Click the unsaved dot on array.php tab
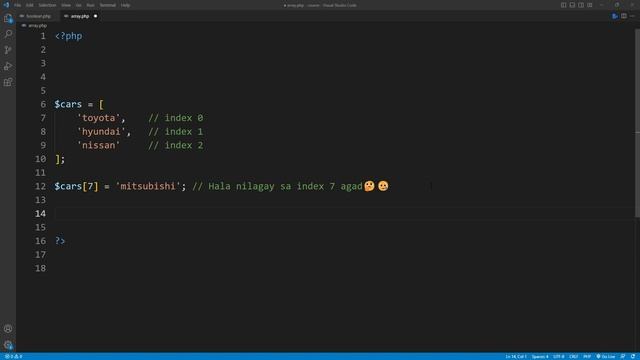 pyautogui.click(x=96, y=16)
